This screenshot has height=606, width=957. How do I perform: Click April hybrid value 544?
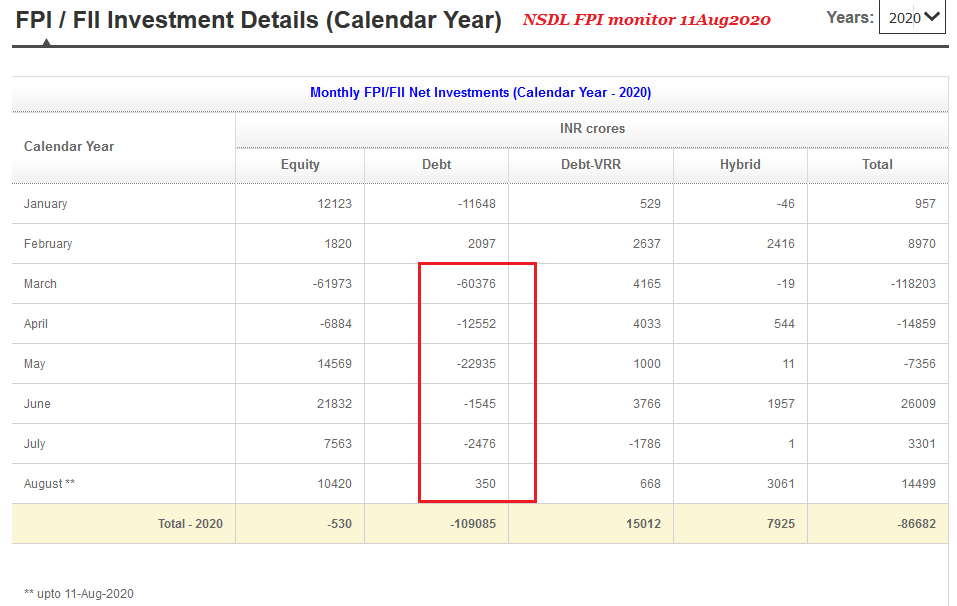click(x=784, y=324)
